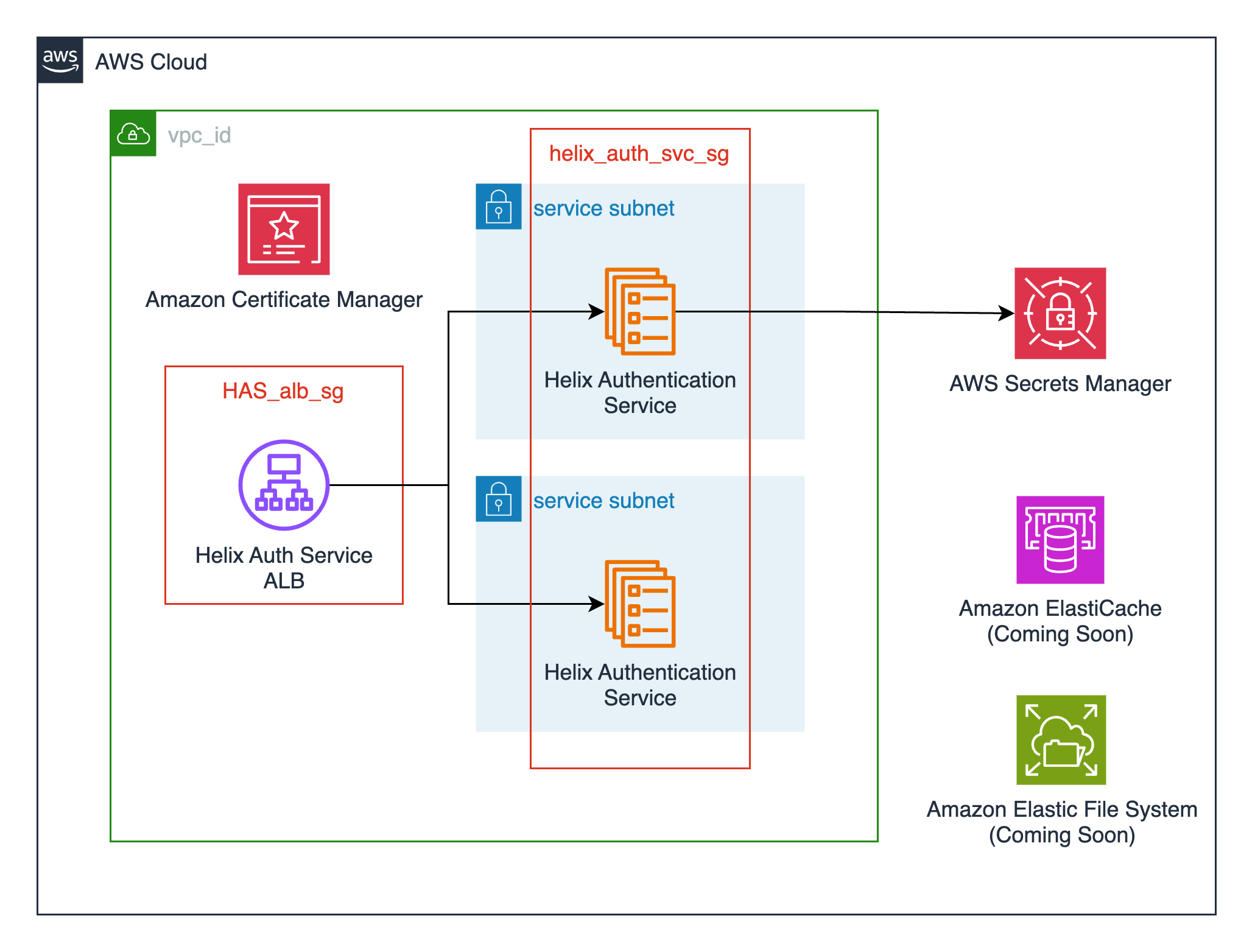Click the VPC cloud icon on vpc_id box
Screen dimensions: 1255x952
click(133, 135)
